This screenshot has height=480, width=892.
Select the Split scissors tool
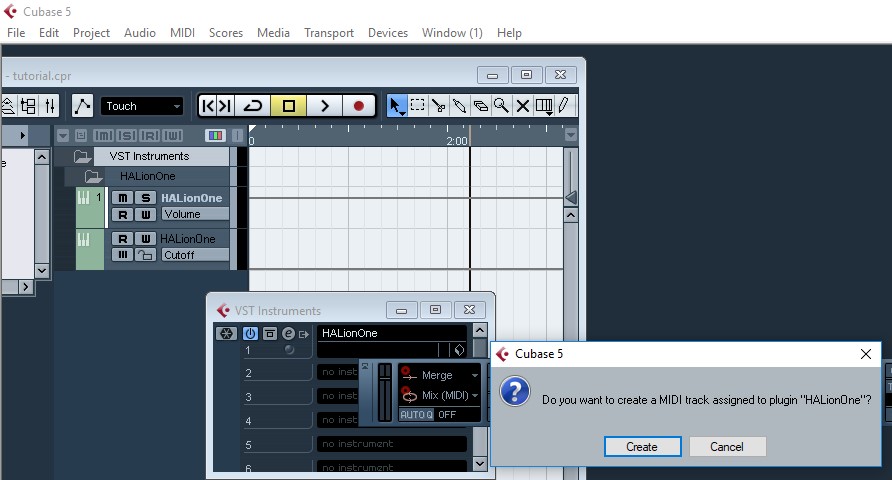[439, 106]
